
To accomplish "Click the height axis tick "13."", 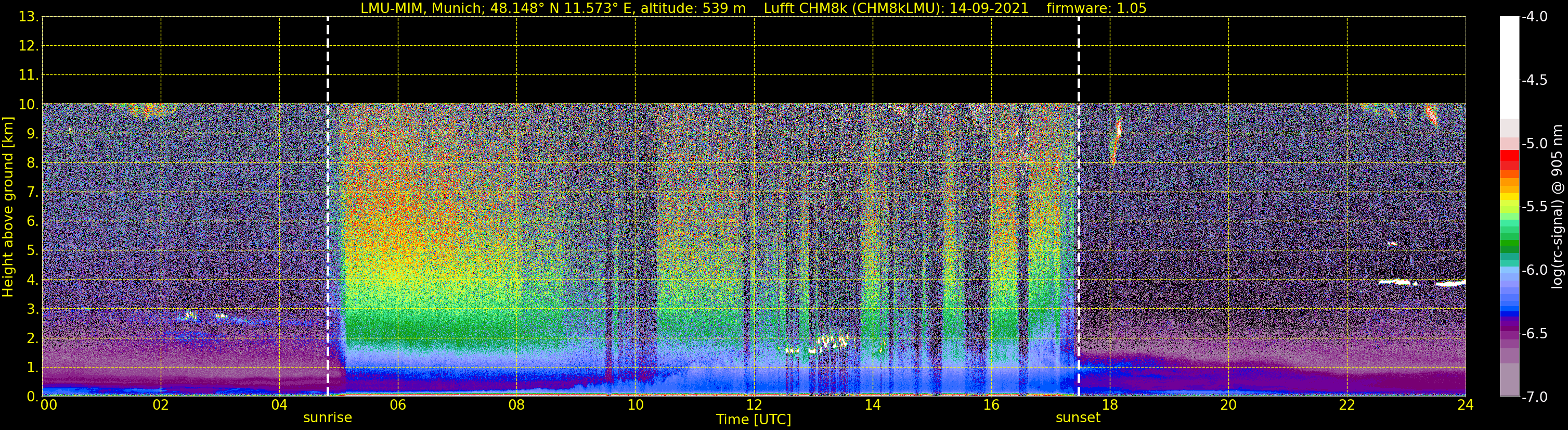I will (29, 17).
